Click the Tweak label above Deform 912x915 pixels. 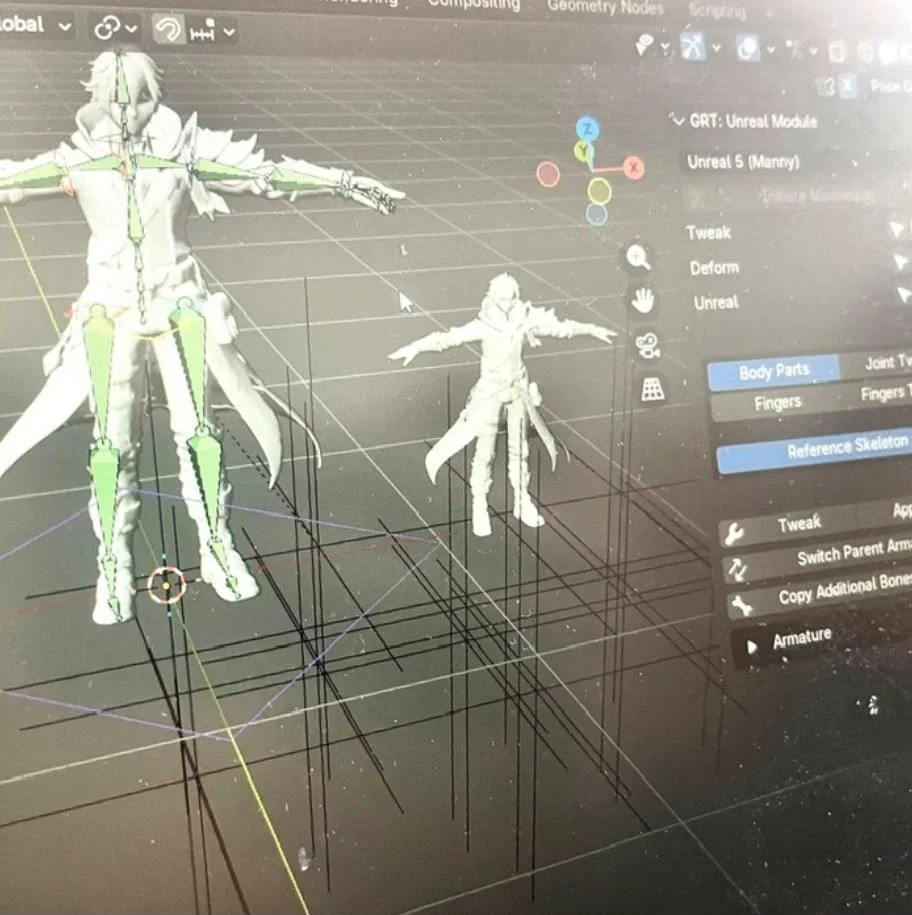708,233
